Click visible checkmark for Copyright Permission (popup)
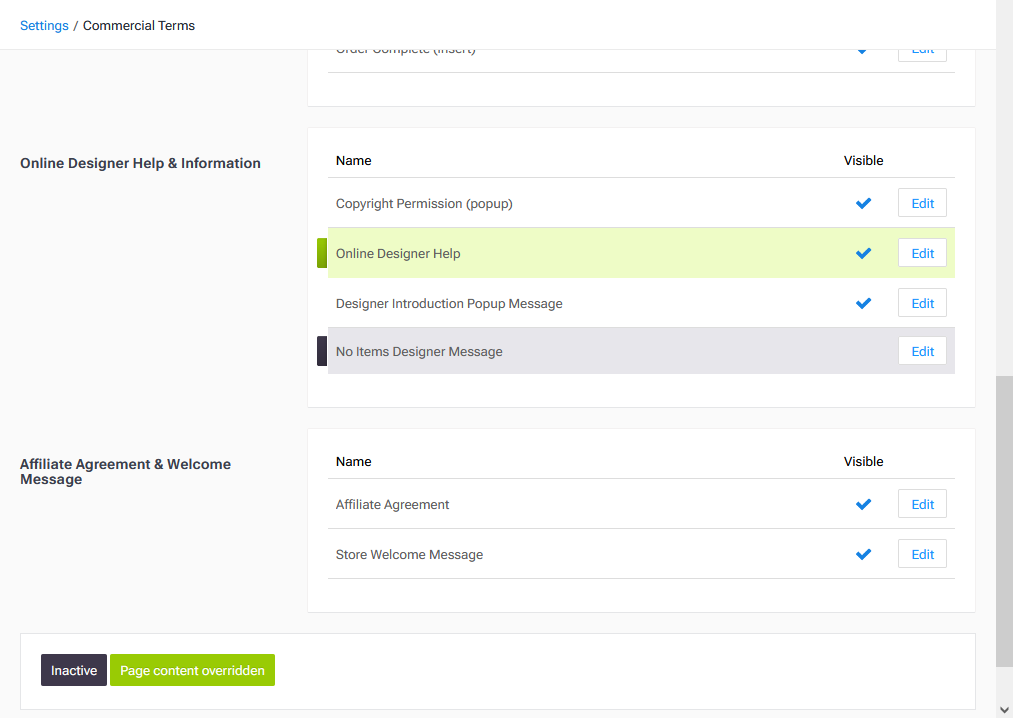Viewport: 1013px width, 718px height. [x=863, y=203]
